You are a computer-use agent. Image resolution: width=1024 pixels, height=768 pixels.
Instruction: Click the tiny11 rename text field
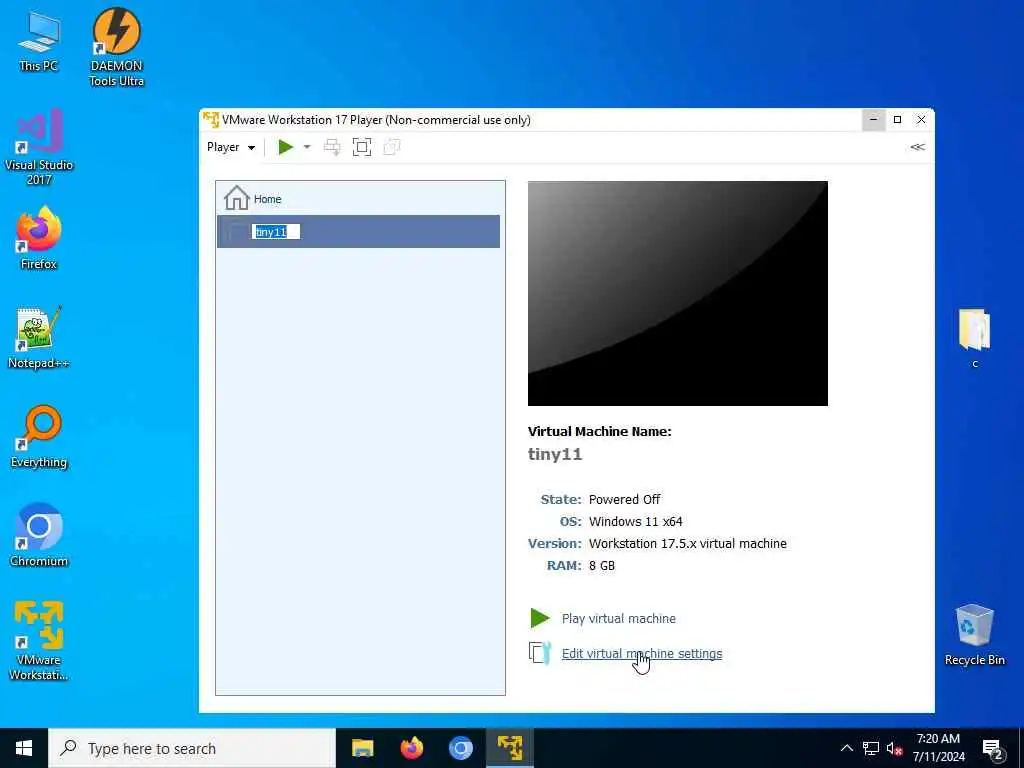point(276,232)
